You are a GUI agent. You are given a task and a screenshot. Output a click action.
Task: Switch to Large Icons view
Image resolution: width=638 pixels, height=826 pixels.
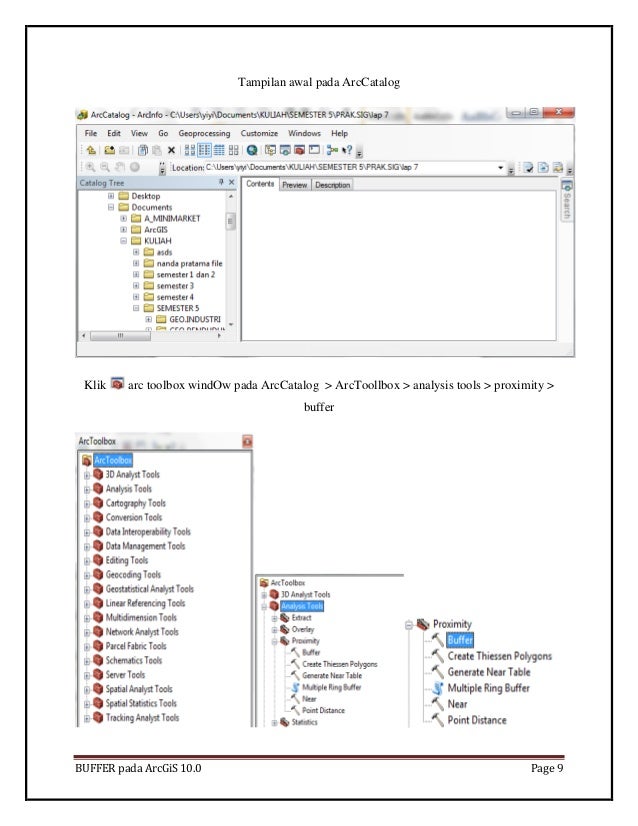coord(190,150)
